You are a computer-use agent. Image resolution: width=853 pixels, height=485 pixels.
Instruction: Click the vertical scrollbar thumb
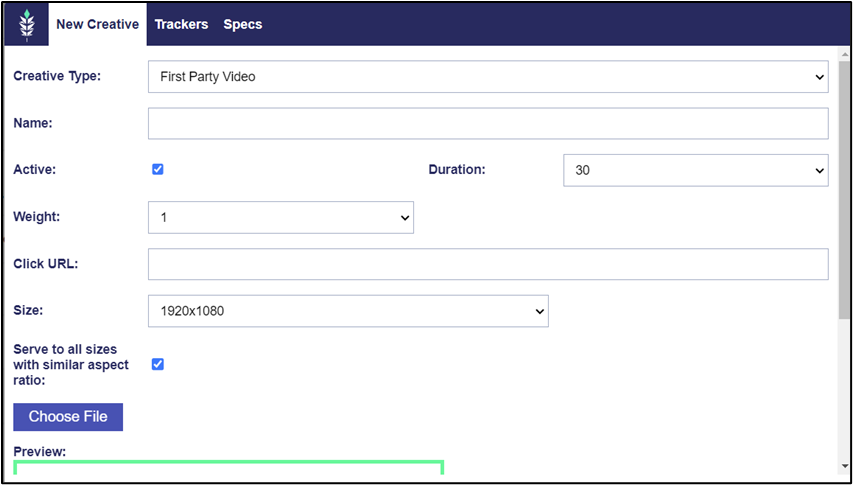[844, 190]
